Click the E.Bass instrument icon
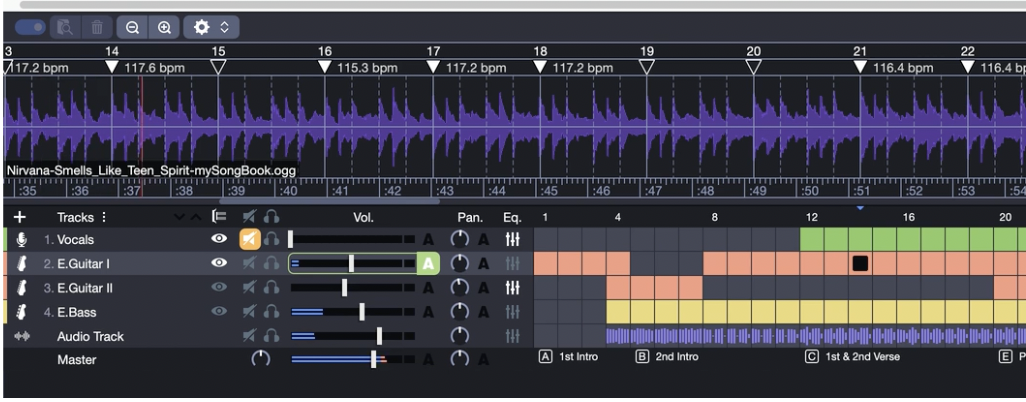 point(22,312)
